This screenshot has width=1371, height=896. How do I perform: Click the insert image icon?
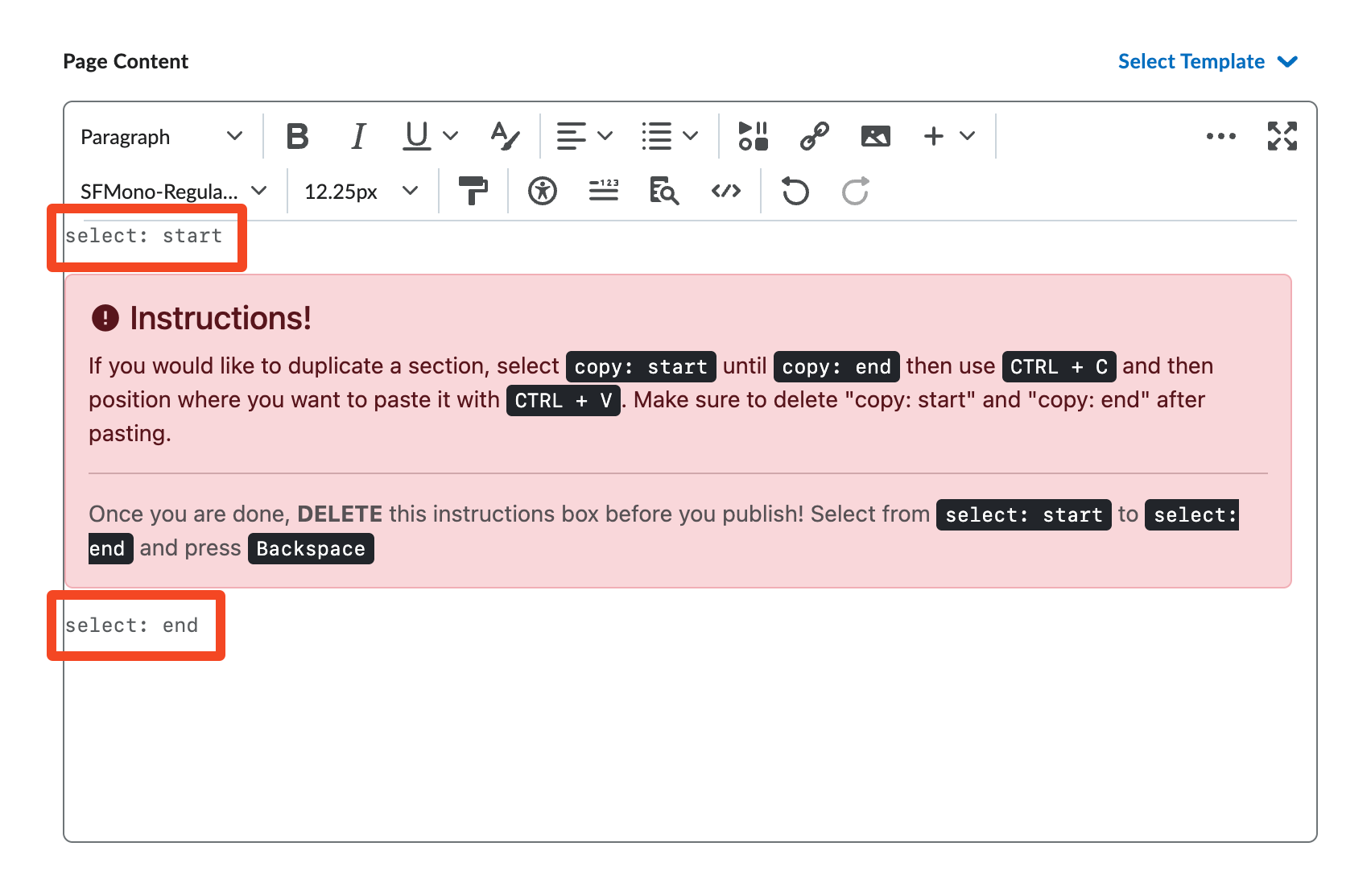pyautogui.click(x=875, y=136)
